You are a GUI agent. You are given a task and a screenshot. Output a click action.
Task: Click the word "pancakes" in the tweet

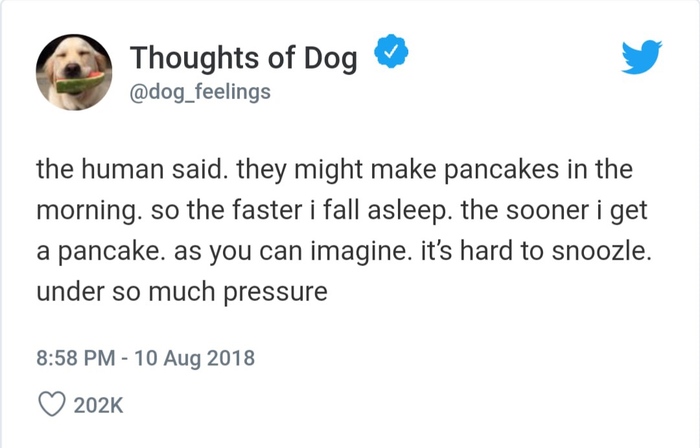501,170
